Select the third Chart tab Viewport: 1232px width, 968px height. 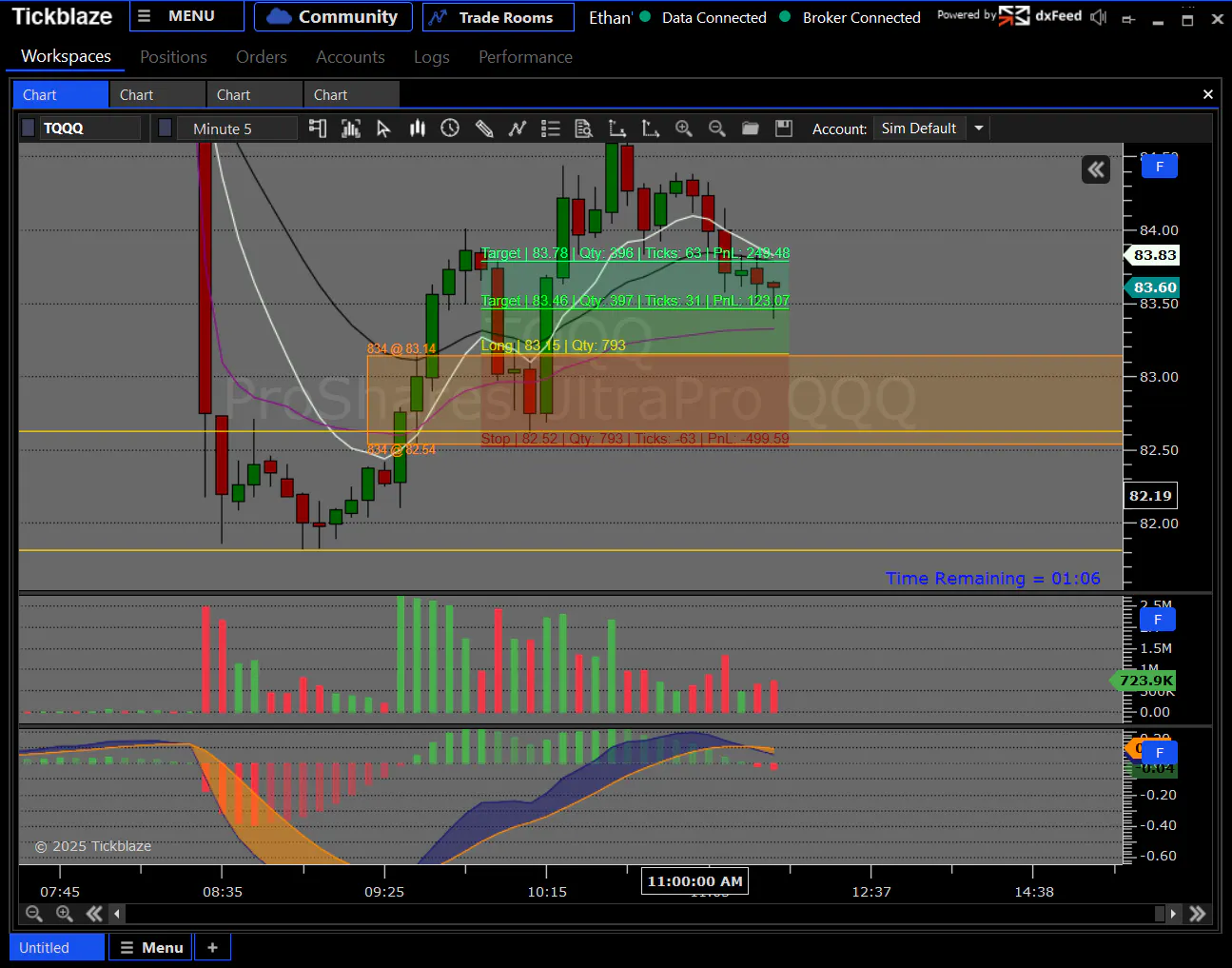pyautogui.click(x=255, y=95)
